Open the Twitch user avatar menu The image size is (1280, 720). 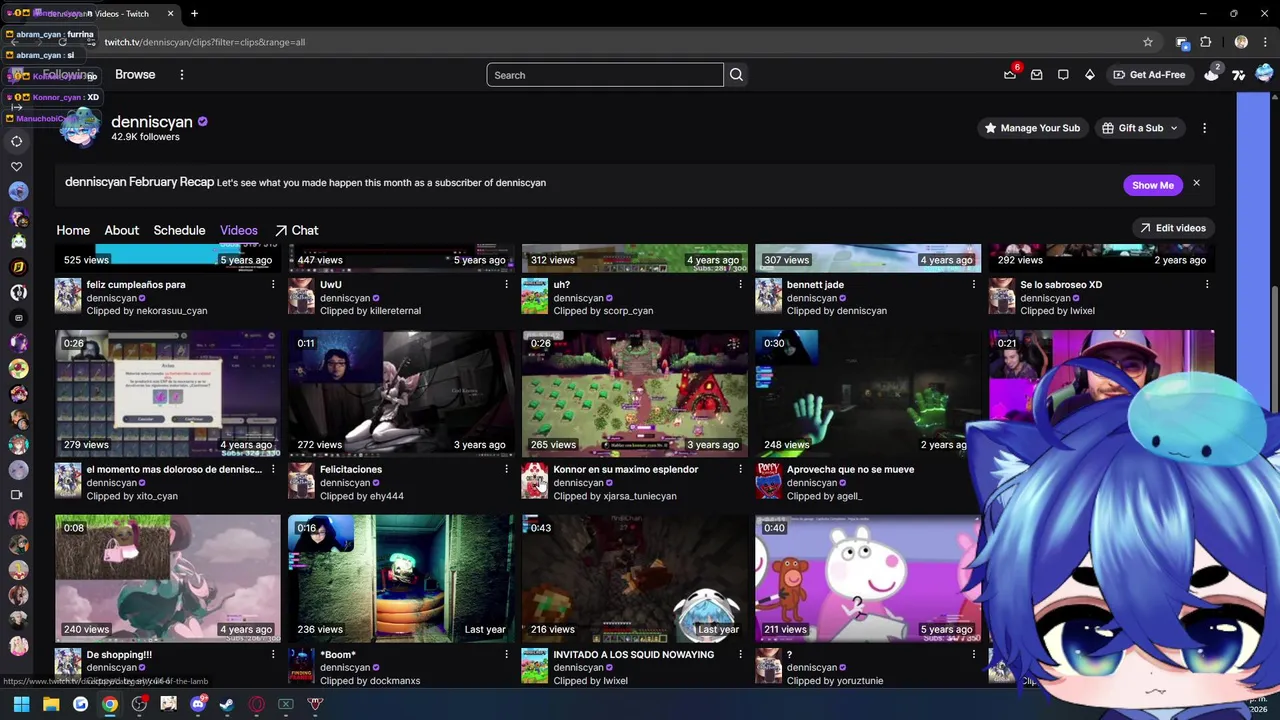[1264, 74]
